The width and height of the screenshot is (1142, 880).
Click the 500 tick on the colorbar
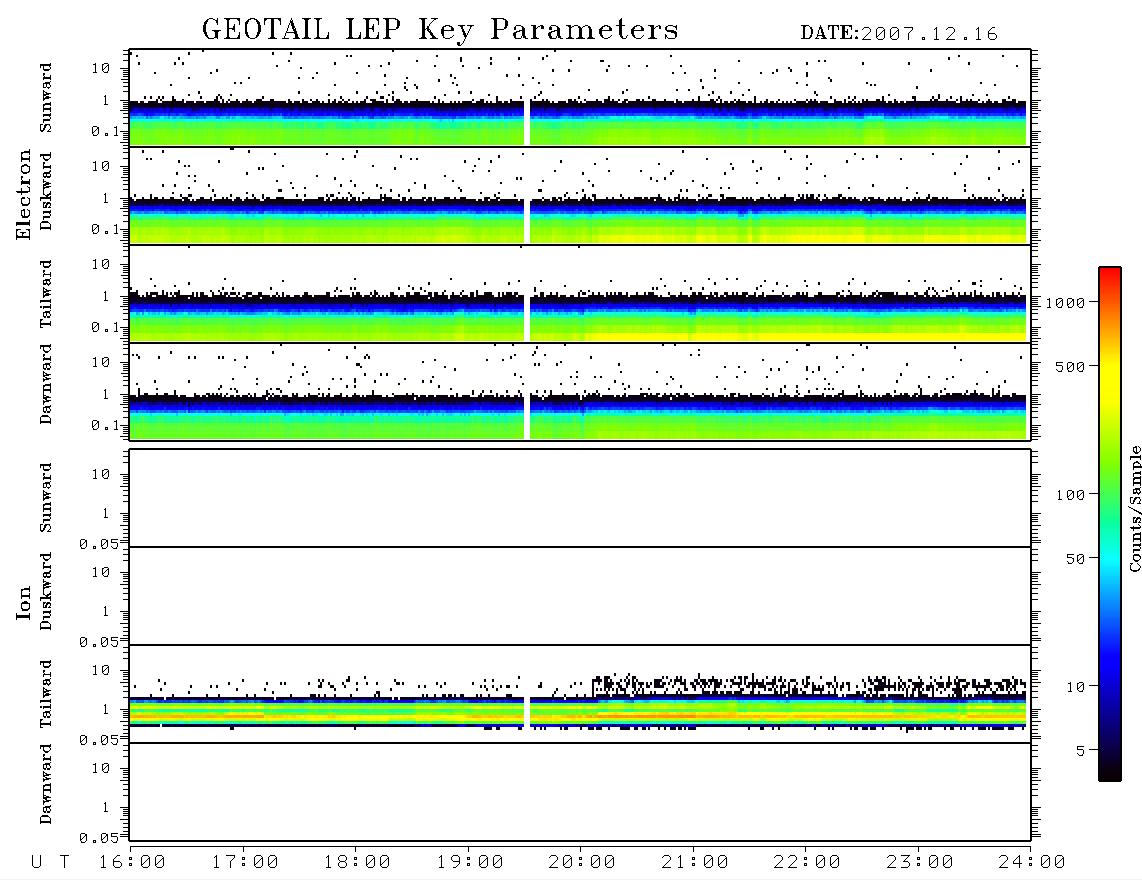[1070, 366]
